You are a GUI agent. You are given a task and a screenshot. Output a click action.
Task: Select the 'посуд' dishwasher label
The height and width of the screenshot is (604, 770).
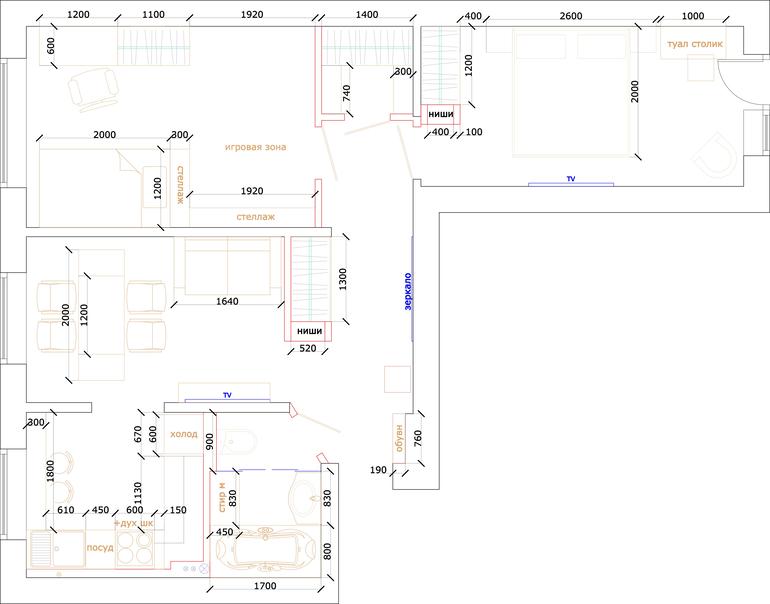coord(100,548)
